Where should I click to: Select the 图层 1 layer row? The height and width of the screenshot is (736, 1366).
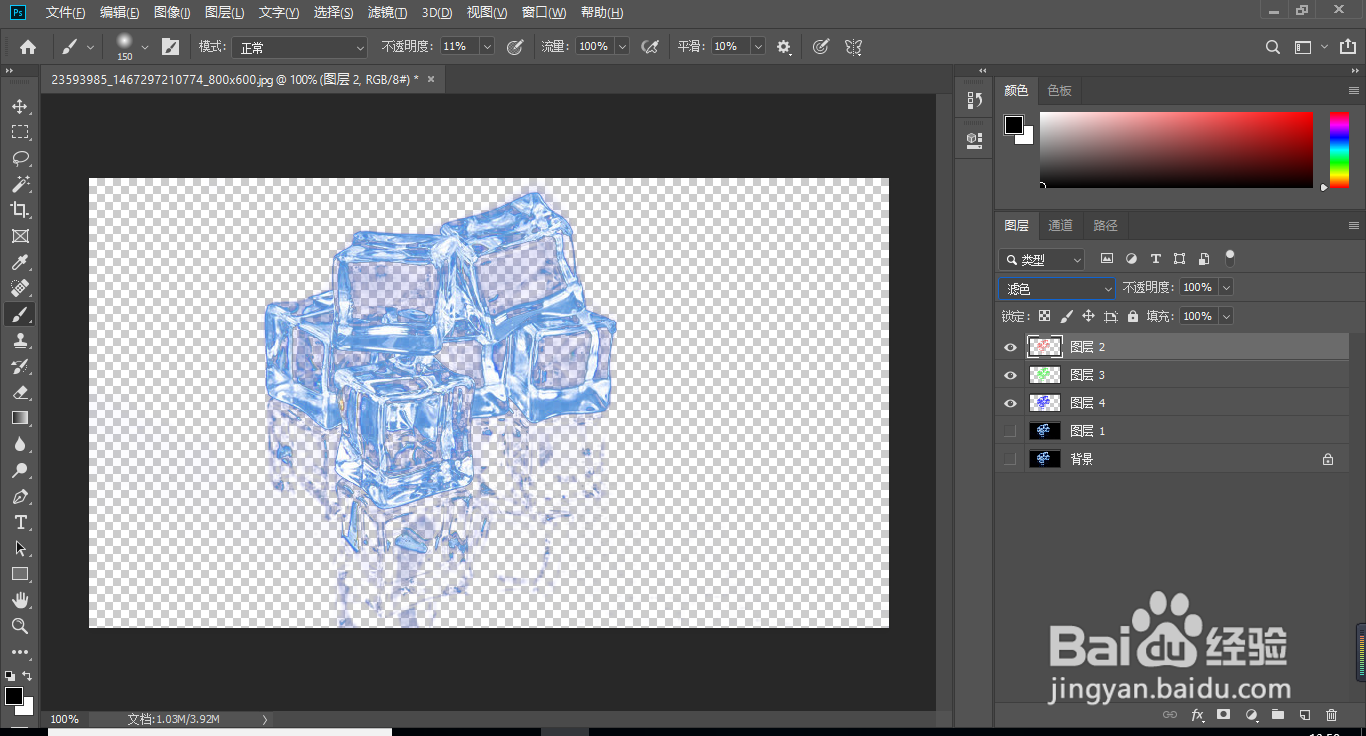pyautogui.click(x=1172, y=431)
